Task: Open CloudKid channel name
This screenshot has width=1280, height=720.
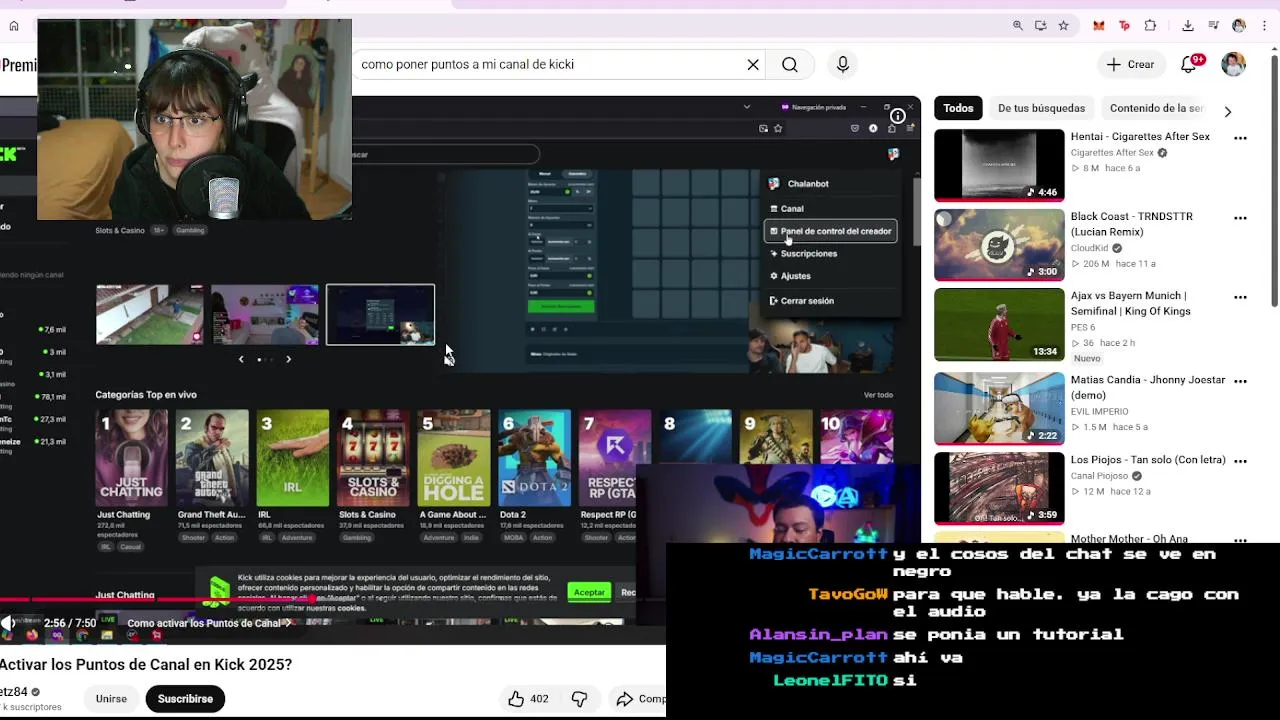Action: 1089,248
